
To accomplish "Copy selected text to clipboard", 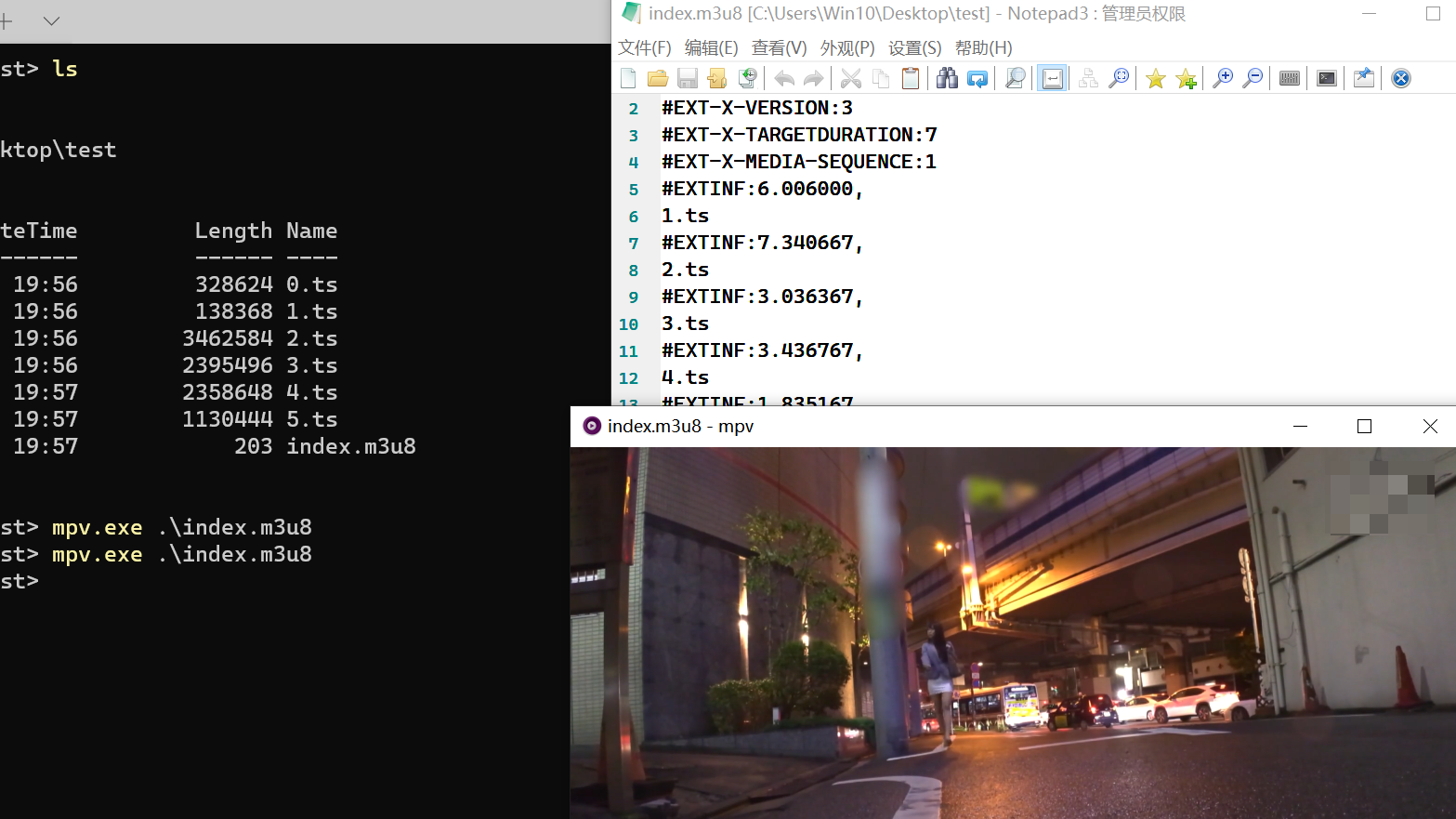I will [881, 78].
